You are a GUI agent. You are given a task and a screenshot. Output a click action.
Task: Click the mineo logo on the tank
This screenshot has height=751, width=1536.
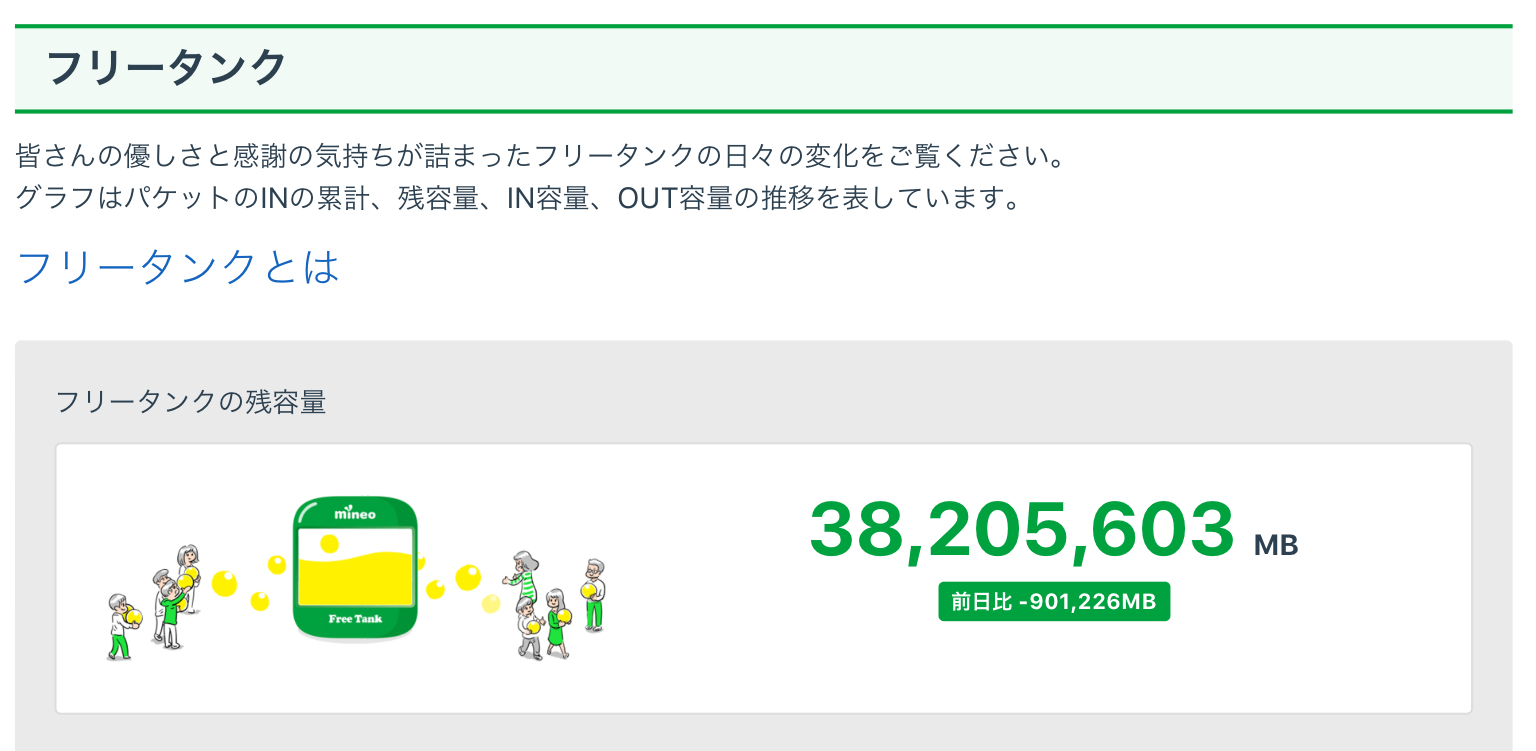(x=355, y=514)
